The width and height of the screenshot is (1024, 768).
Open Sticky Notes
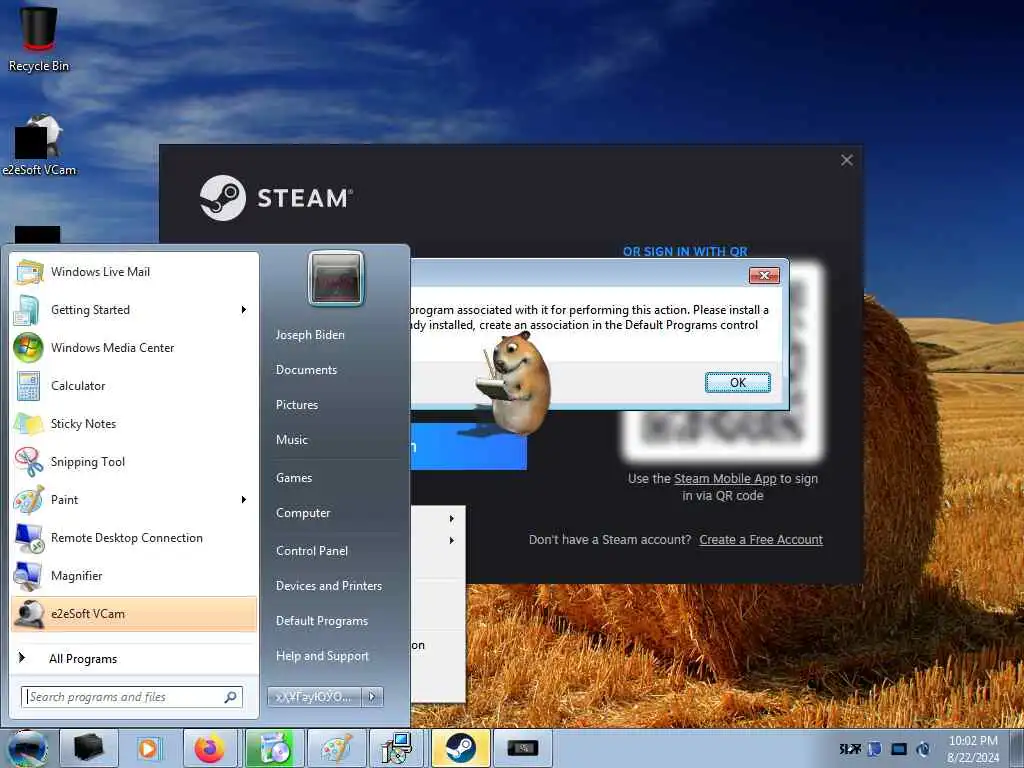click(134, 423)
